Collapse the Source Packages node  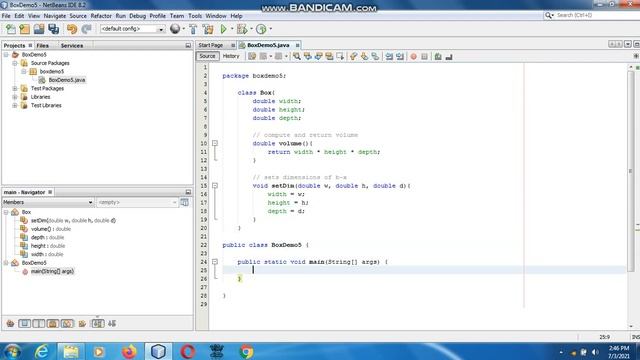[15, 63]
